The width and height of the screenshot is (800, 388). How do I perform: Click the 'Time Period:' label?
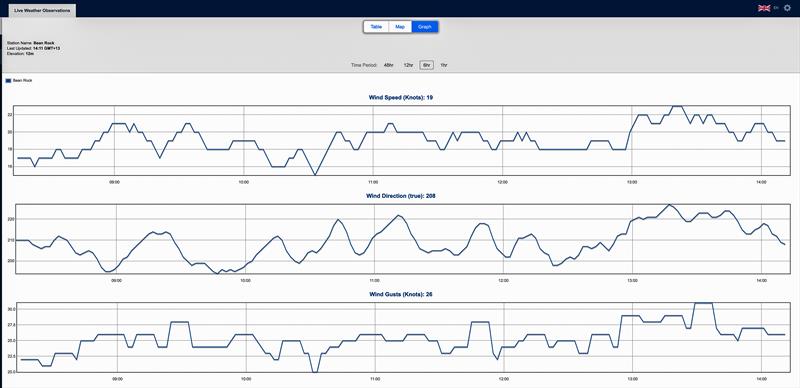(364, 65)
